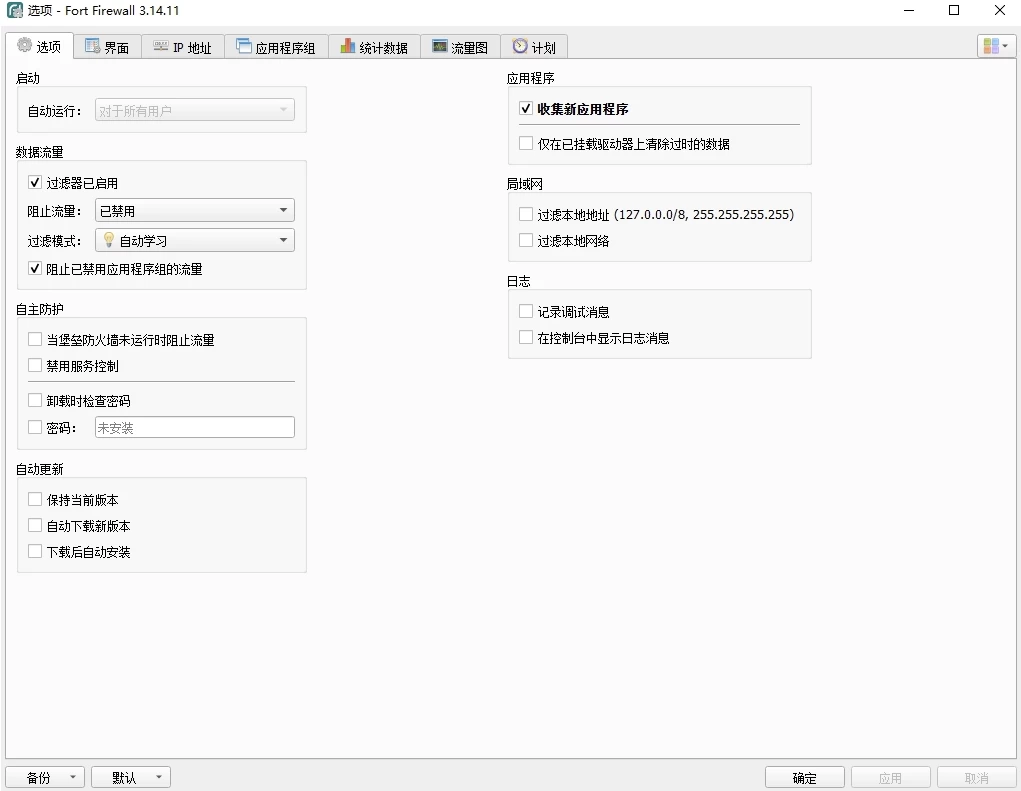Click the 应用程序组 tab icon
This screenshot has height=791, width=1021.
(243, 46)
